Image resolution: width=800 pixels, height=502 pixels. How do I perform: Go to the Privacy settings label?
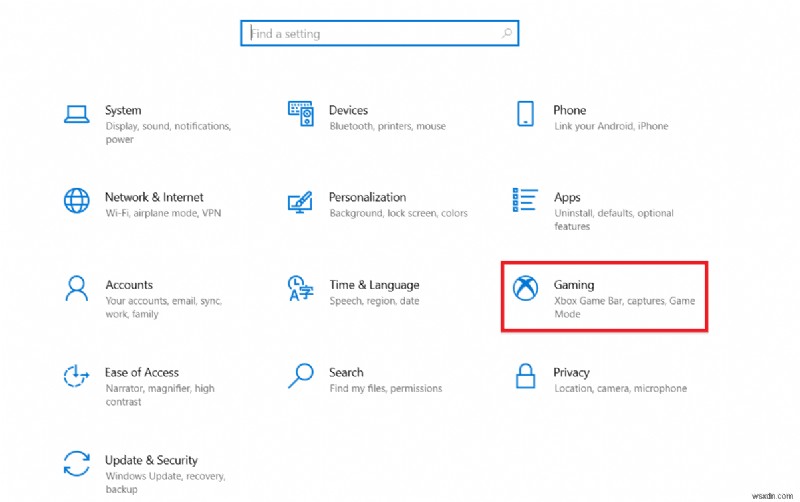(571, 372)
